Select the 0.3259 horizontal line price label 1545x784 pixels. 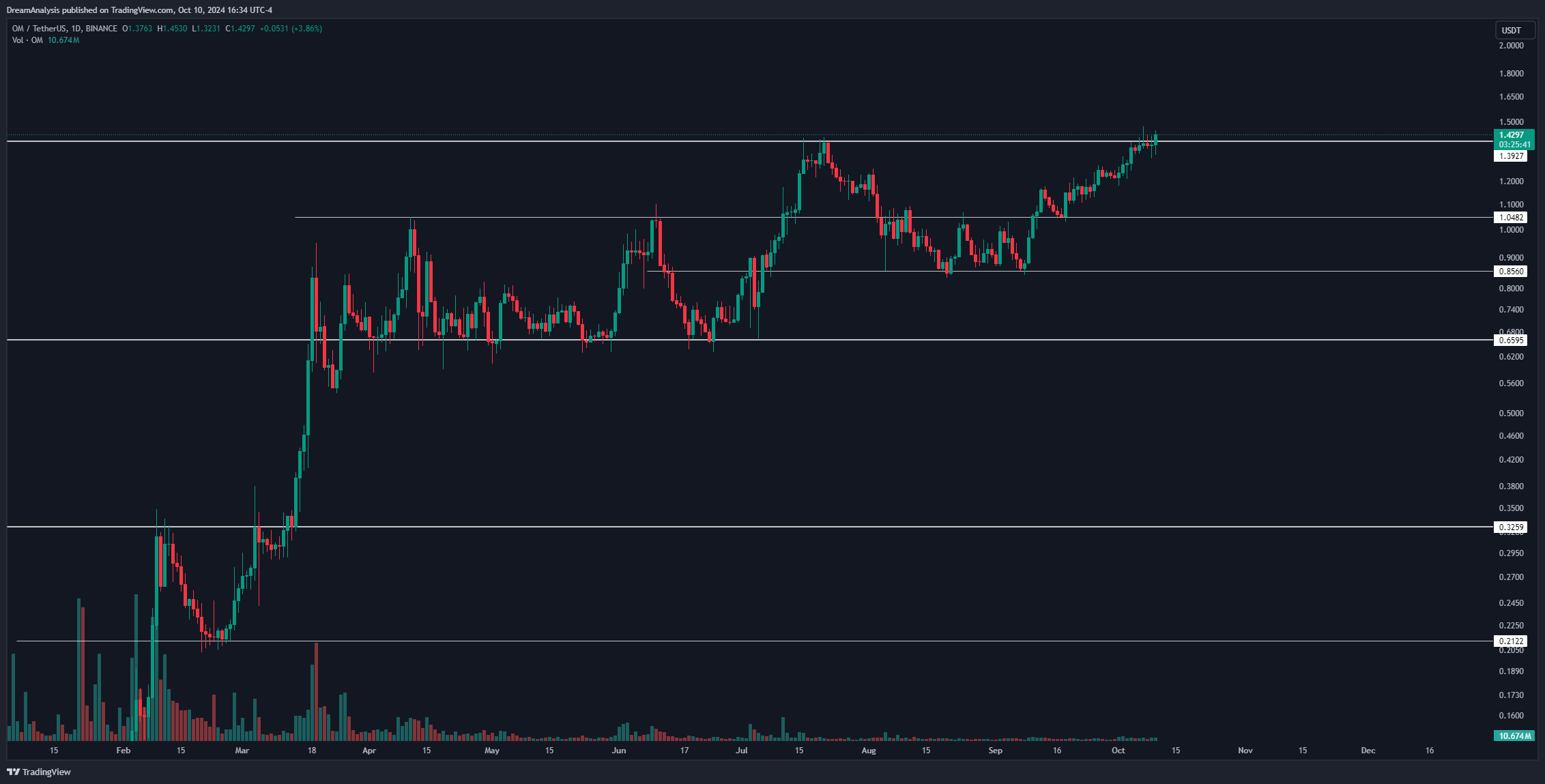[1510, 527]
